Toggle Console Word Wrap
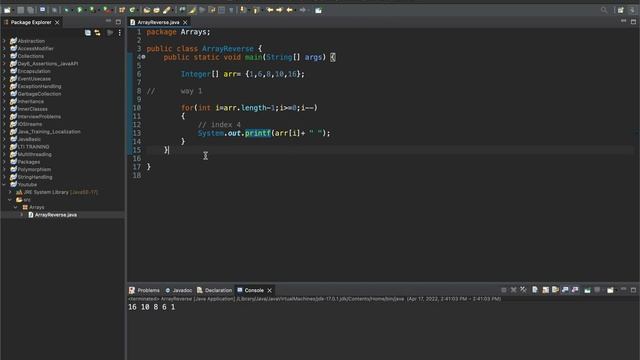 click(555, 290)
